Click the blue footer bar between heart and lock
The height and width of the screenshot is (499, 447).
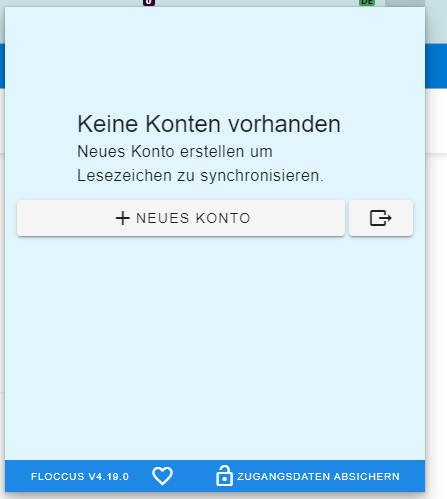click(x=194, y=476)
